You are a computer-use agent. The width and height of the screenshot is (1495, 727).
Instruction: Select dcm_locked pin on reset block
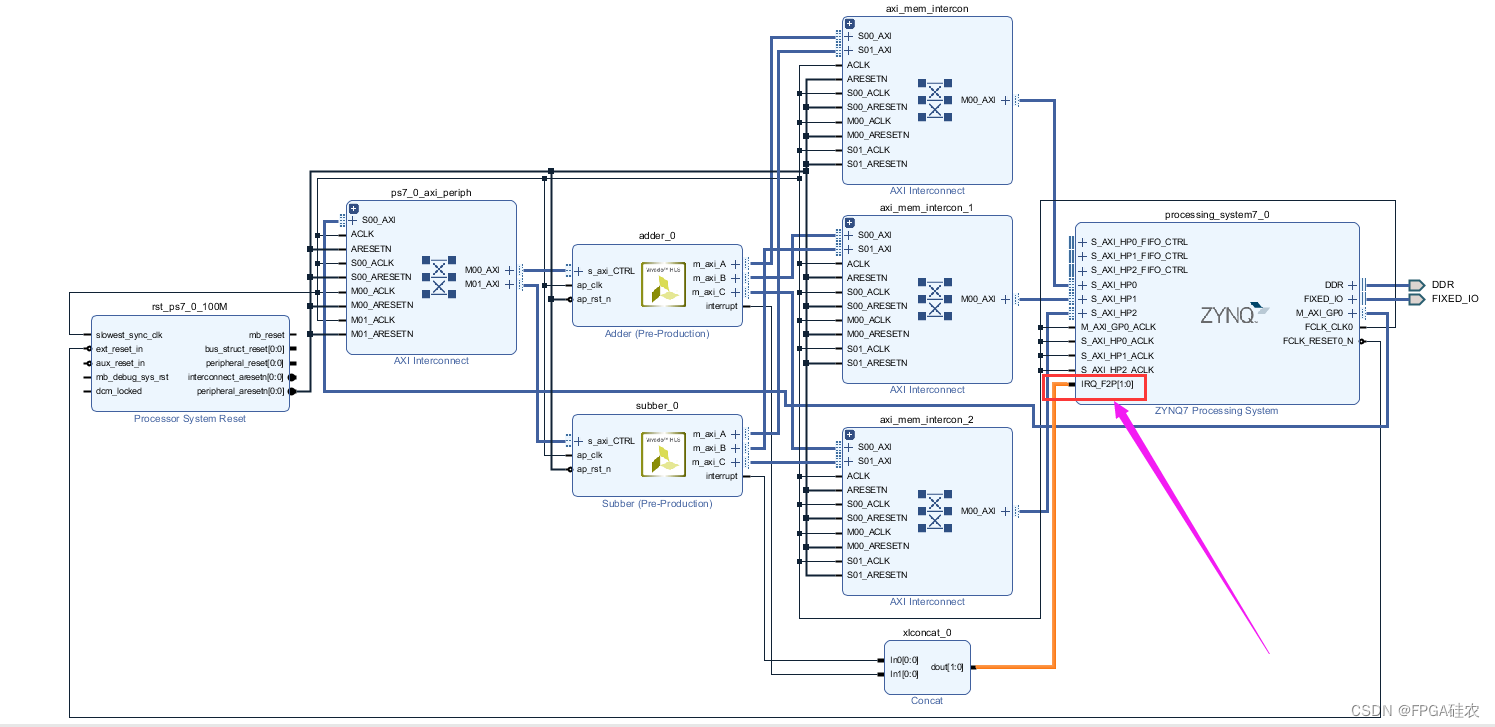click(x=118, y=391)
